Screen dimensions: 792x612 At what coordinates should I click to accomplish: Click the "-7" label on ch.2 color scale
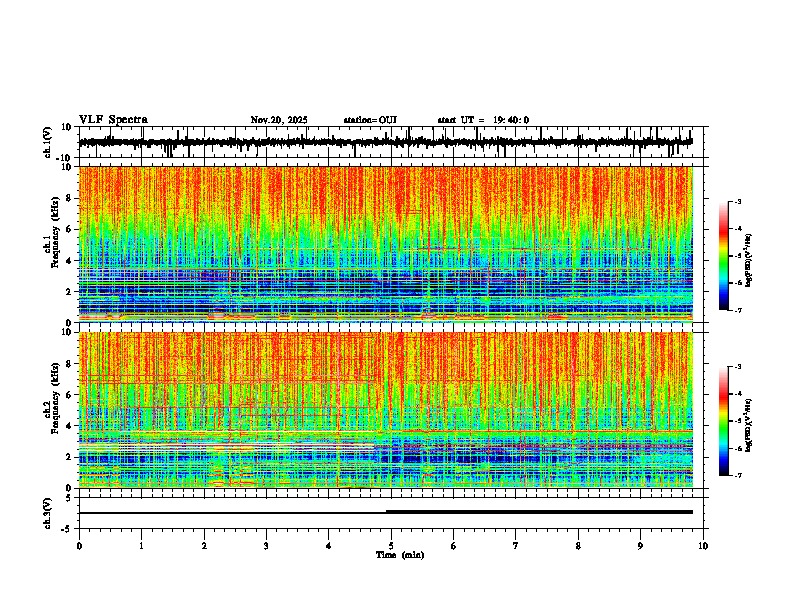(738, 476)
